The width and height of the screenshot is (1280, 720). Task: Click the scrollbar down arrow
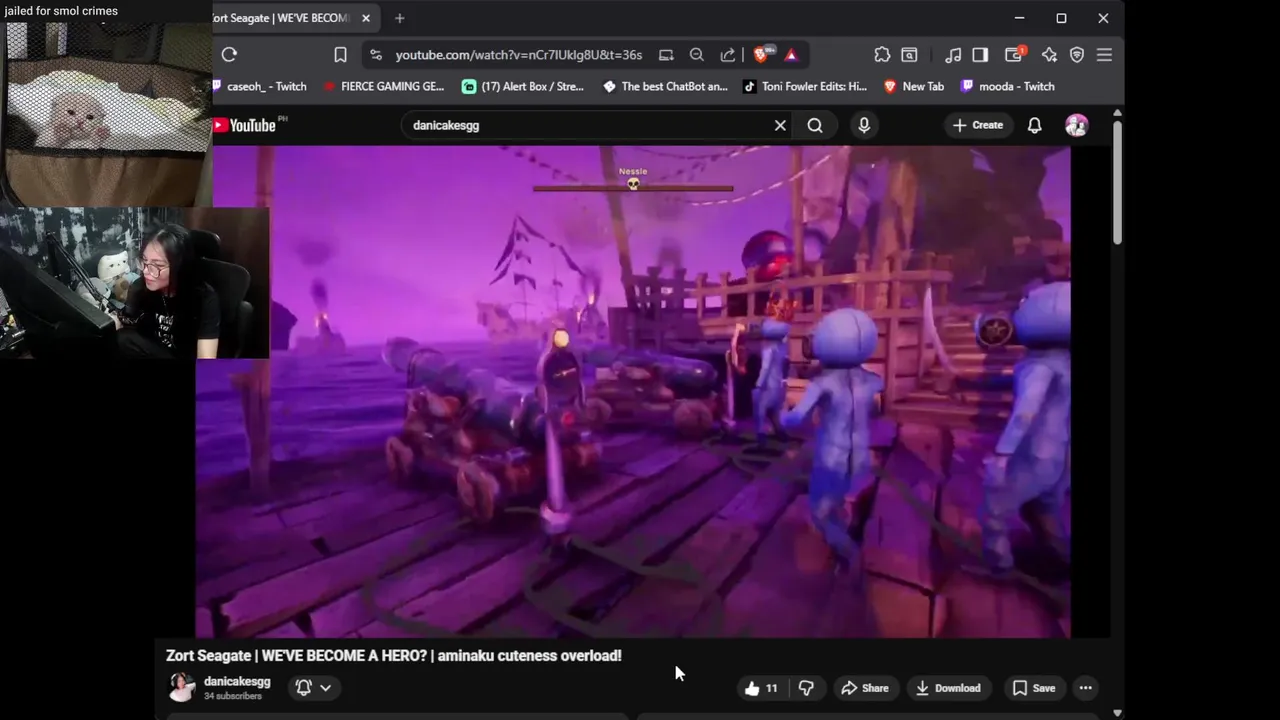(1117, 713)
